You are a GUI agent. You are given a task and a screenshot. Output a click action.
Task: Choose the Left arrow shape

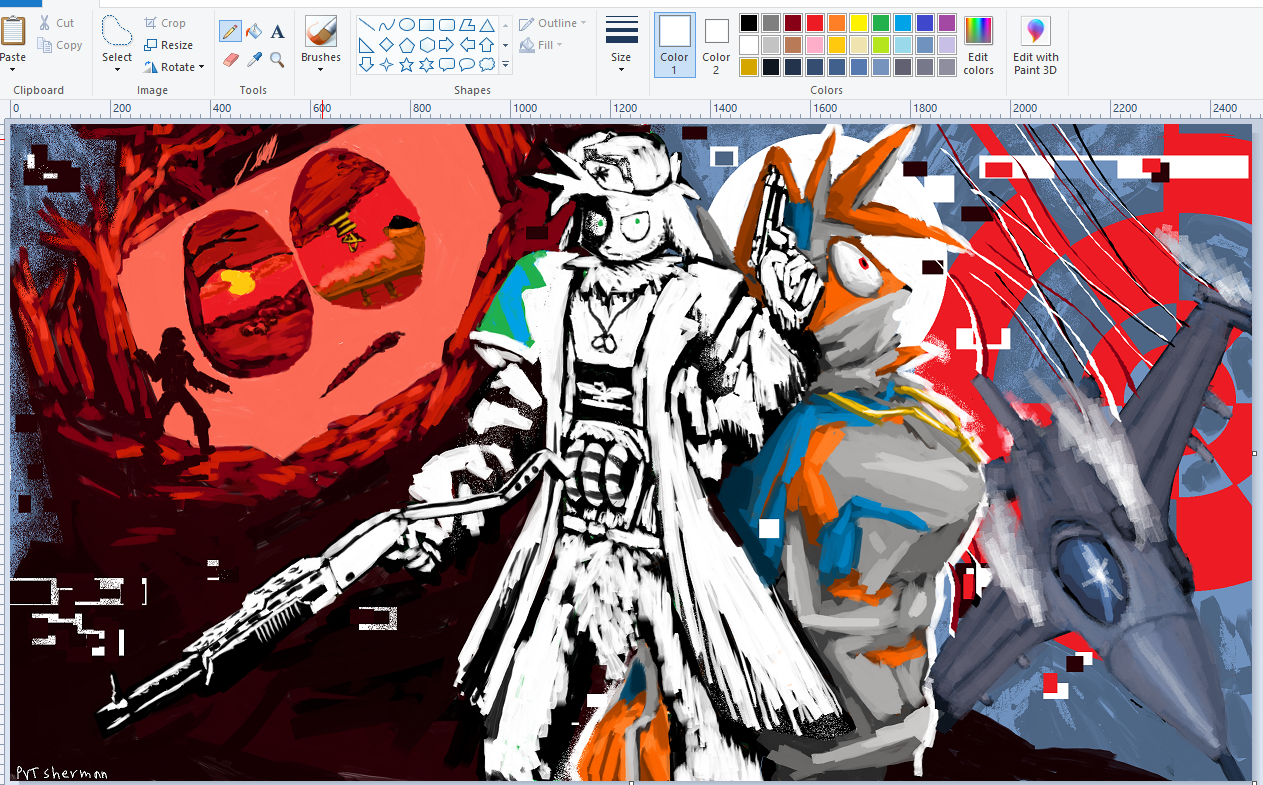pos(467,45)
